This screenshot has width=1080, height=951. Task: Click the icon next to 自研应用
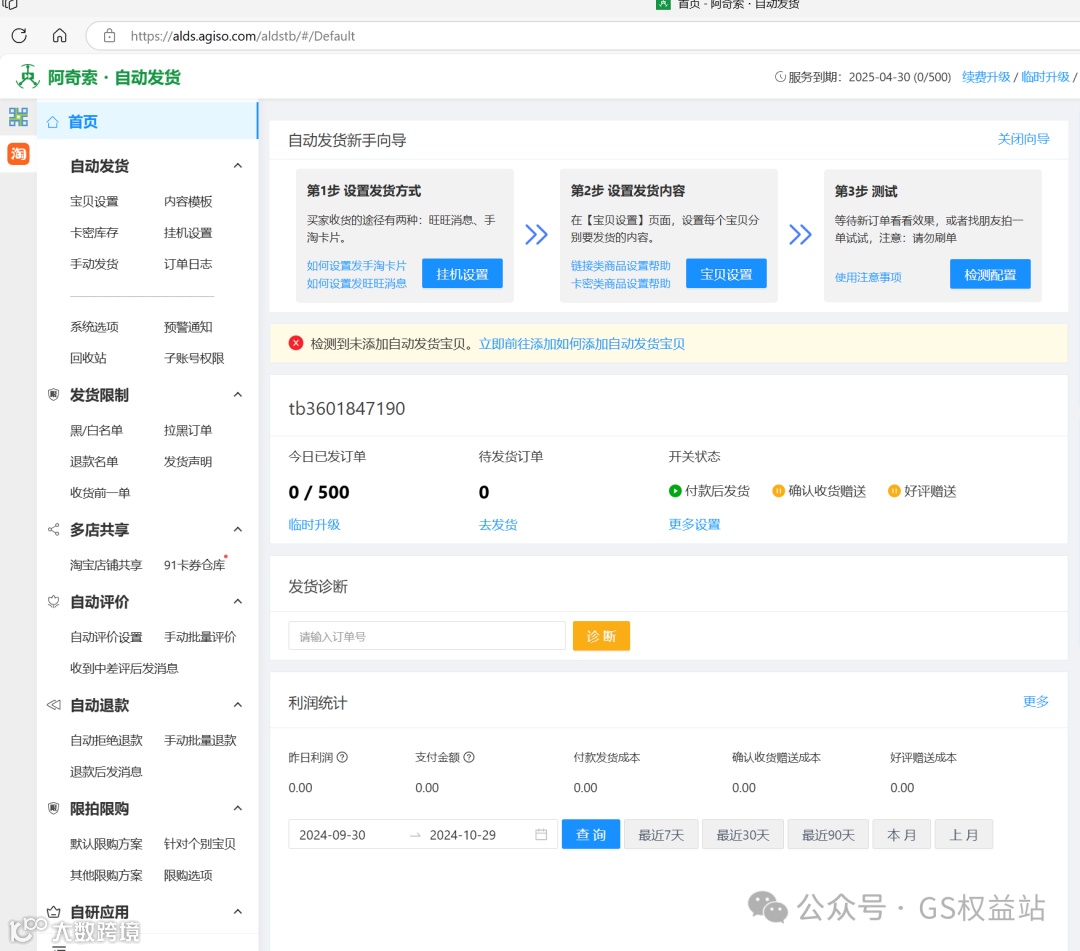click(x=53, y=911)
